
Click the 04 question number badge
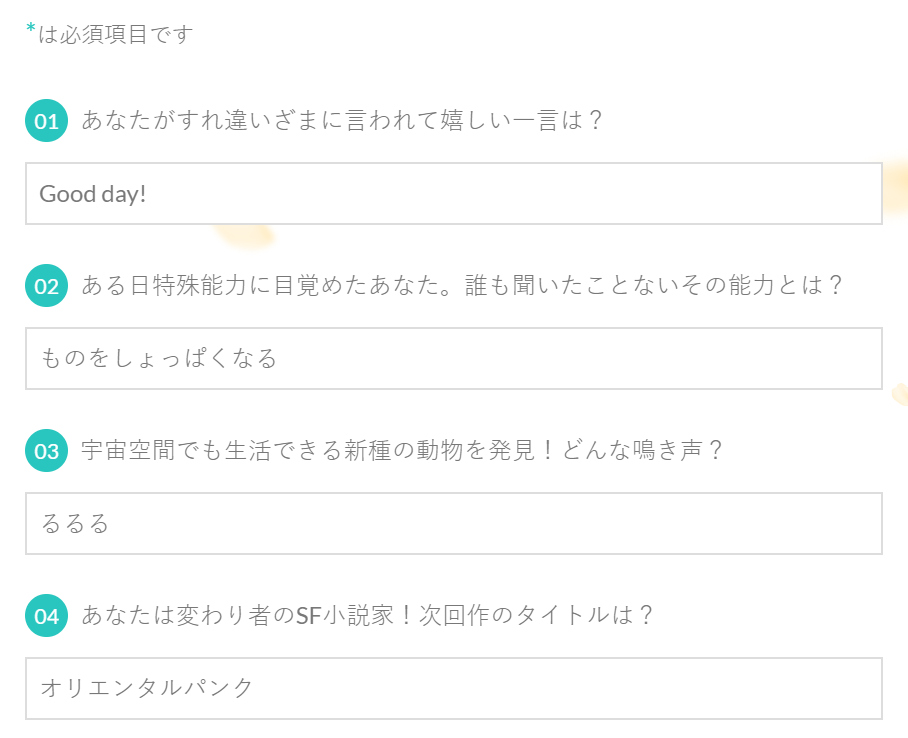coord(46,616)
